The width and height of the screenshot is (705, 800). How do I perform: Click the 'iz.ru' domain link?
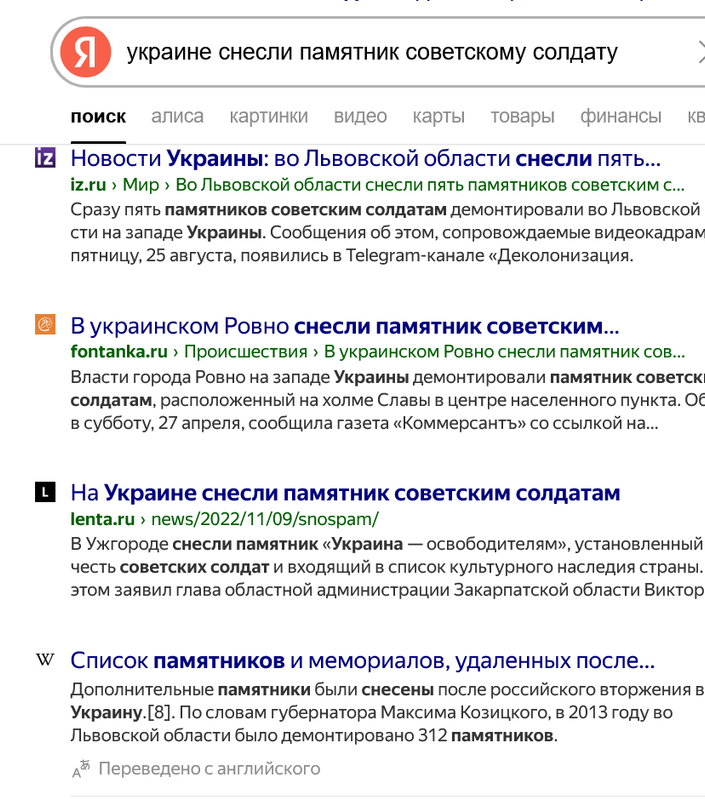tap(88, 185)
